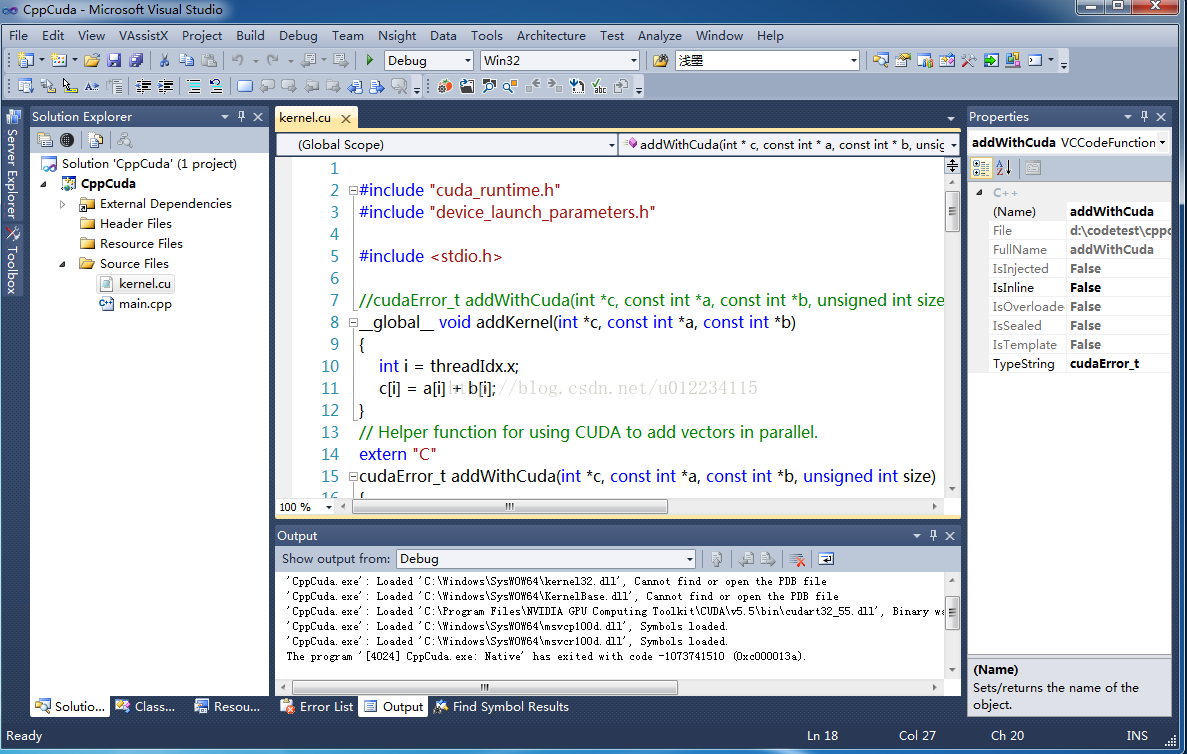The image size is (1187, 754).
Task: Open the VAssistX menu
Action: pyautogui.click(x=143, y=36)
